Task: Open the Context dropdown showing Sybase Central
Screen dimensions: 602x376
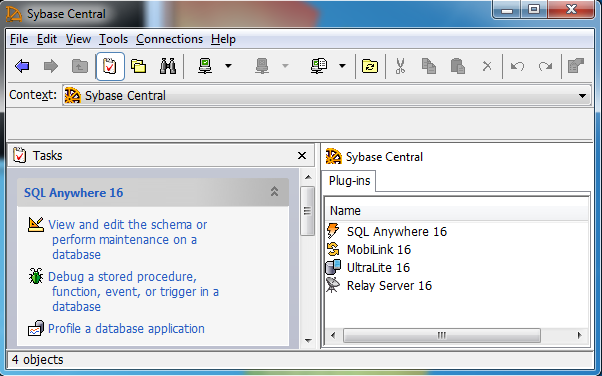Action: [x=327, y=95]
